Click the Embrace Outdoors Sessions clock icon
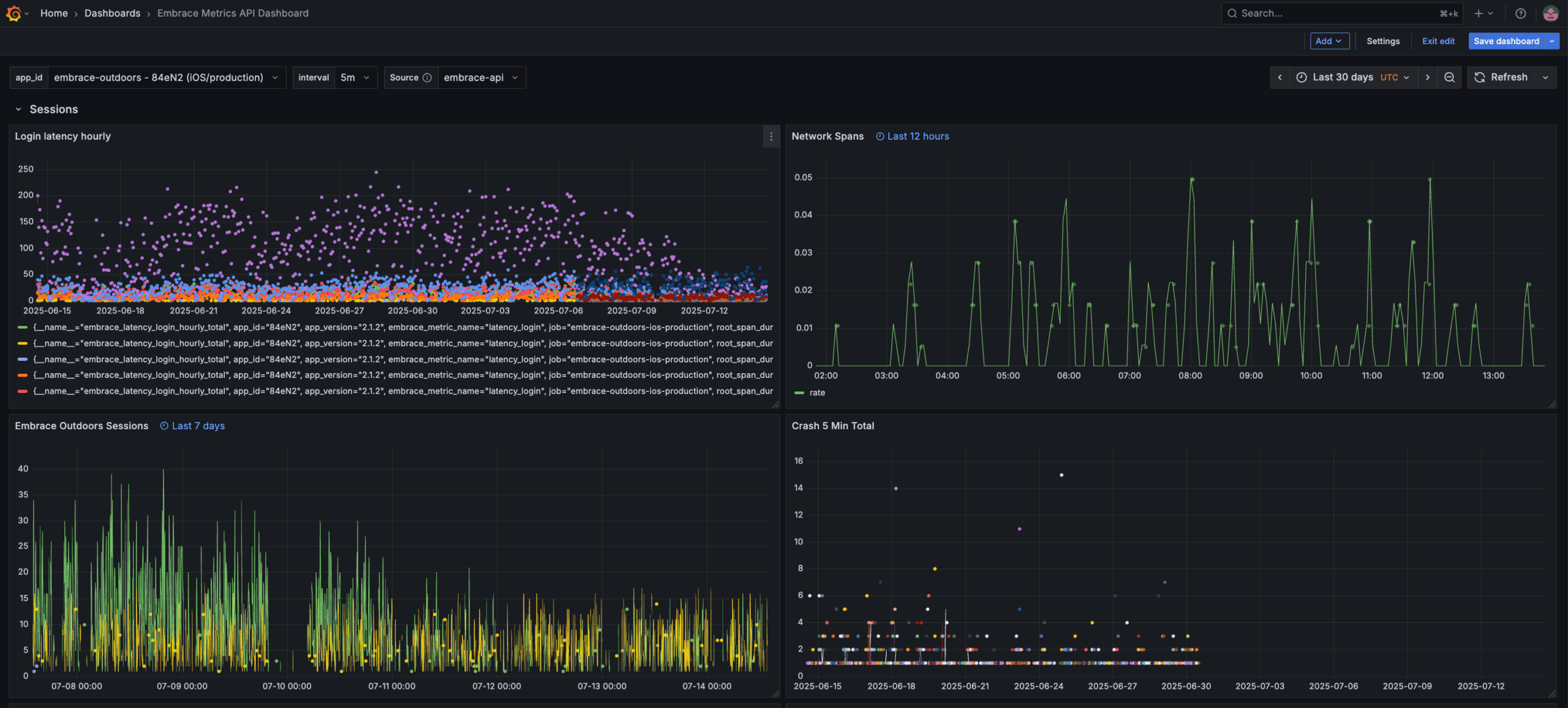The width and height of the screenshot is (1568, 708). 164,426
